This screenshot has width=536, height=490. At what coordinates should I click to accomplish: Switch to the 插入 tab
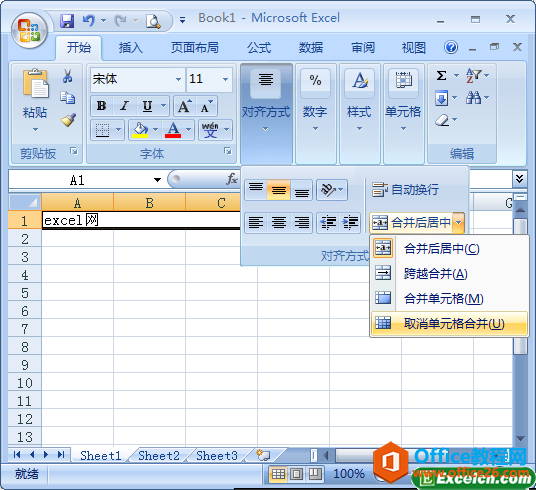pyautogui.click(x=131, y=48)
